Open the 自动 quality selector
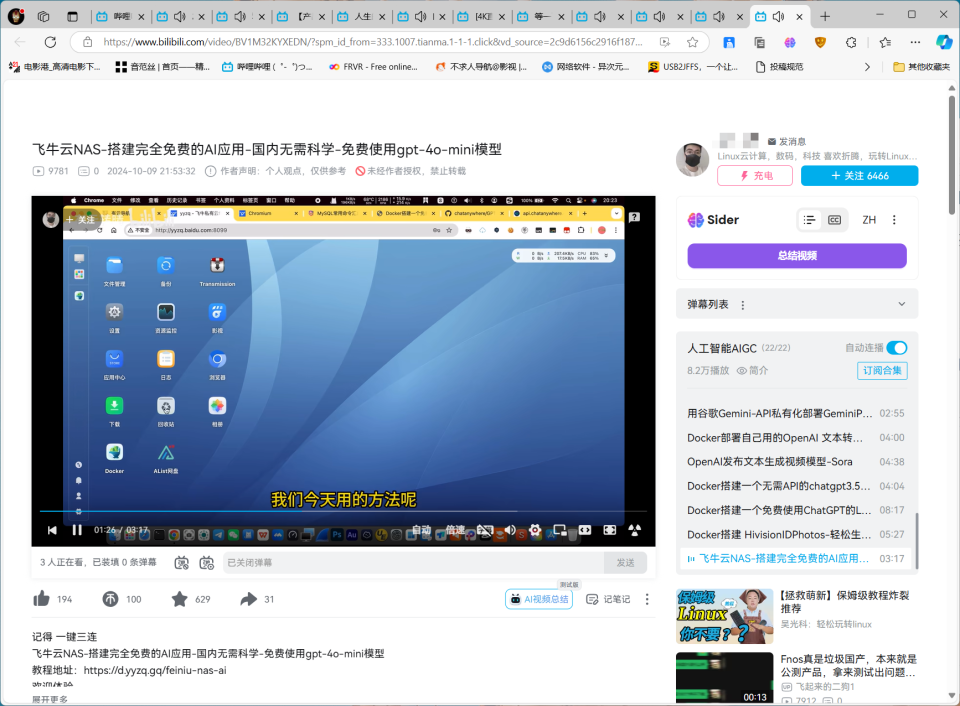 (x=421, y=530)
